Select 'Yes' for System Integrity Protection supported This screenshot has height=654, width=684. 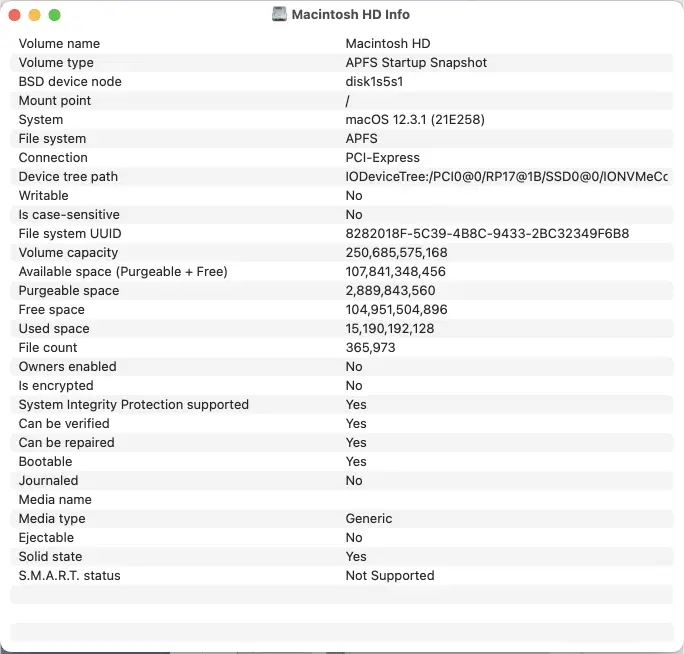pyautogui.click(x=356, y=404)
